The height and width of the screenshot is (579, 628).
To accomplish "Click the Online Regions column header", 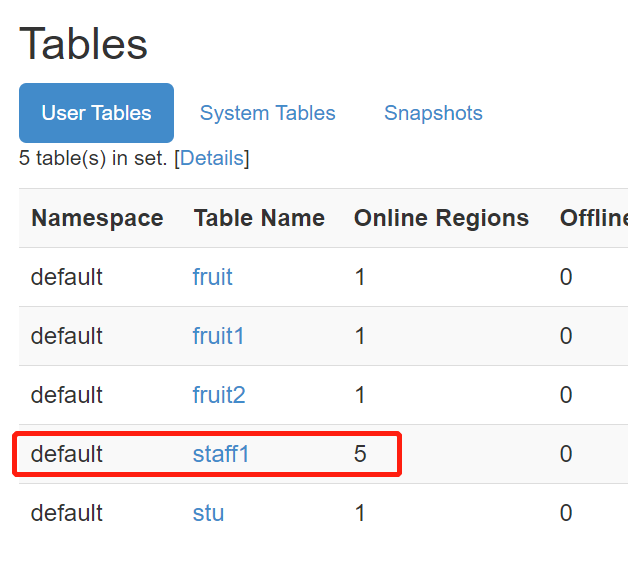I will [x=441, y=218].
